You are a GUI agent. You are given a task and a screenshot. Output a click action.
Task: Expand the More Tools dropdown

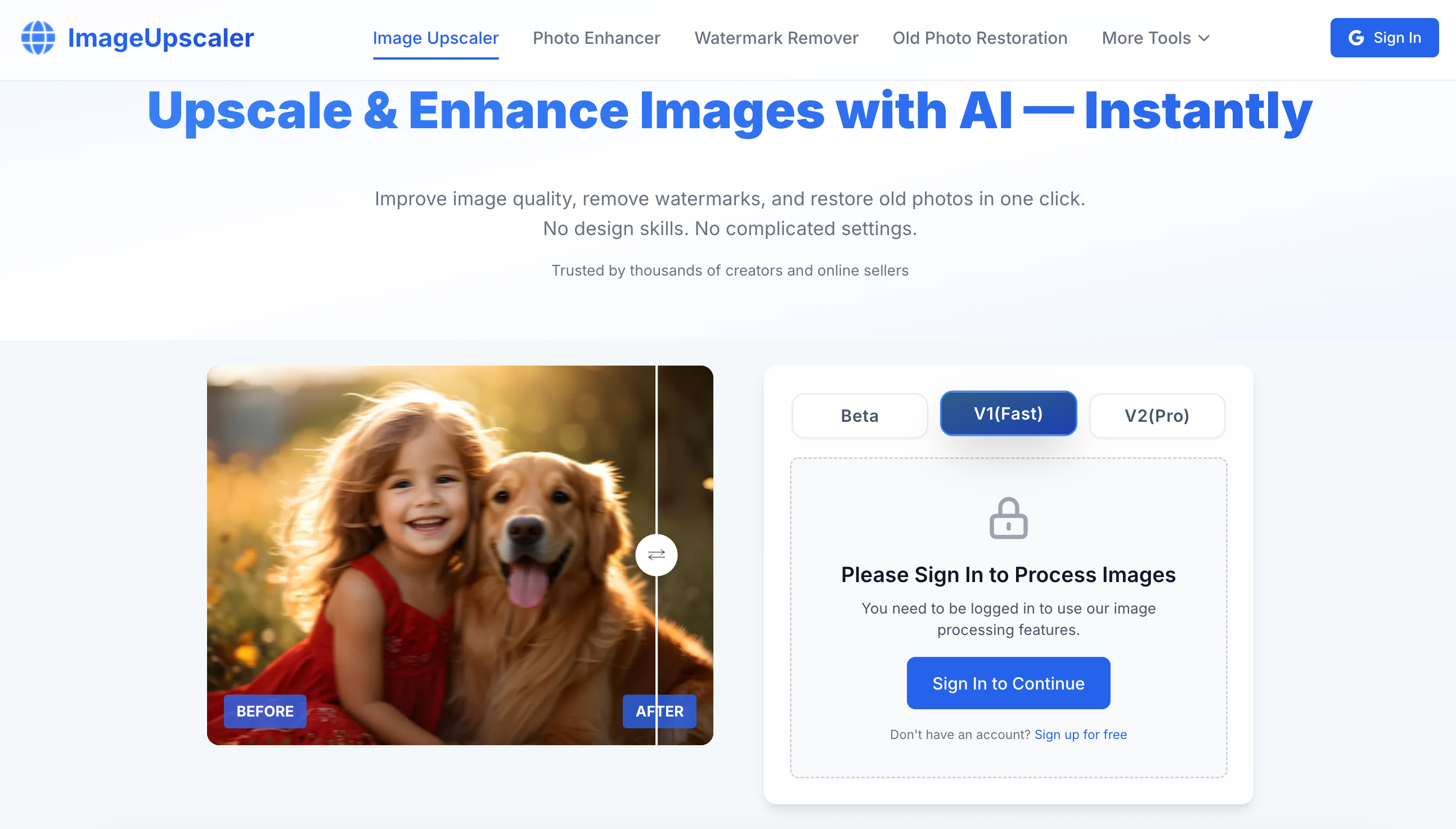1156,38
